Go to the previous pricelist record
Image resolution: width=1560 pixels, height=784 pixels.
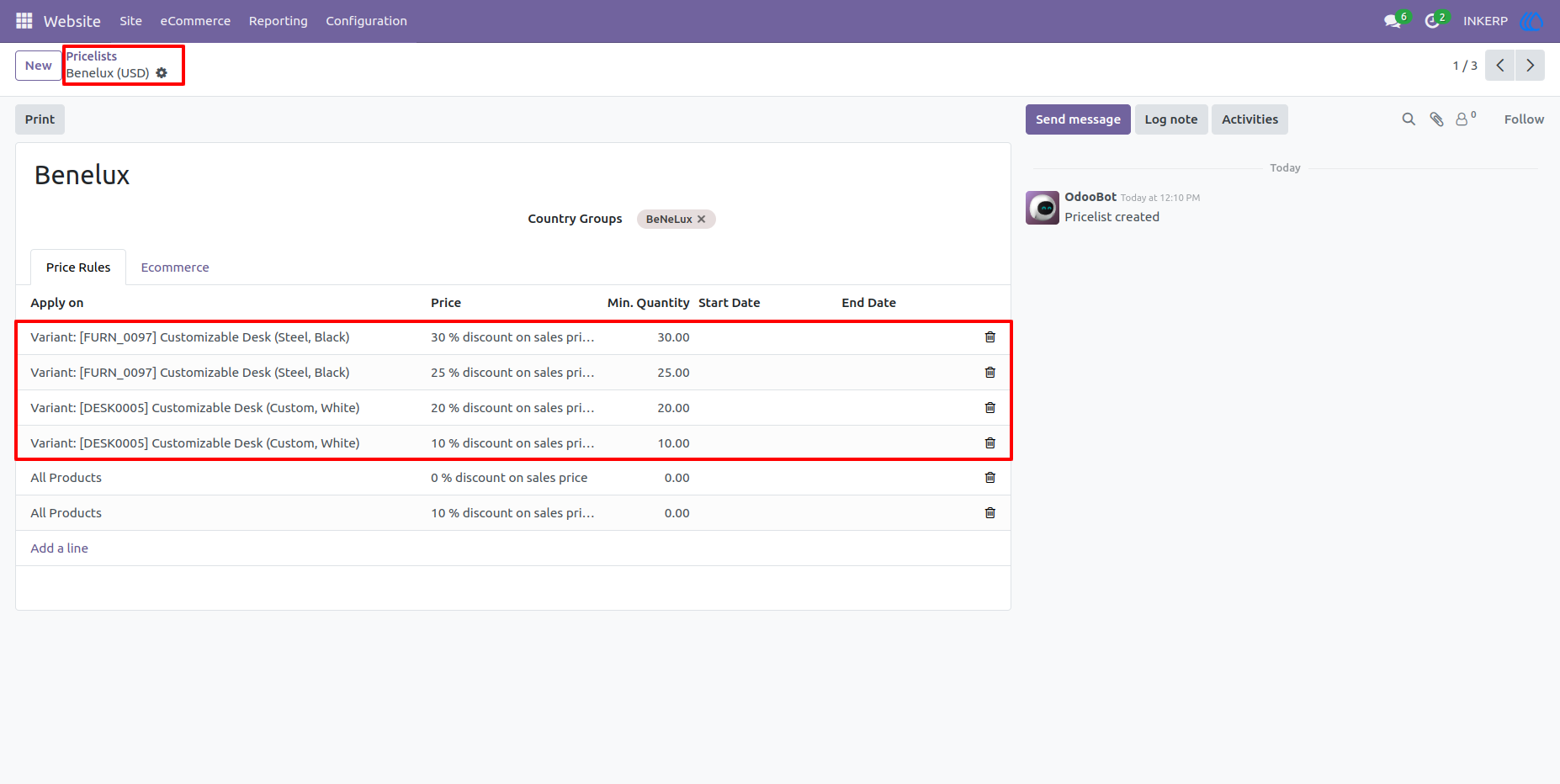[1500, 66]
